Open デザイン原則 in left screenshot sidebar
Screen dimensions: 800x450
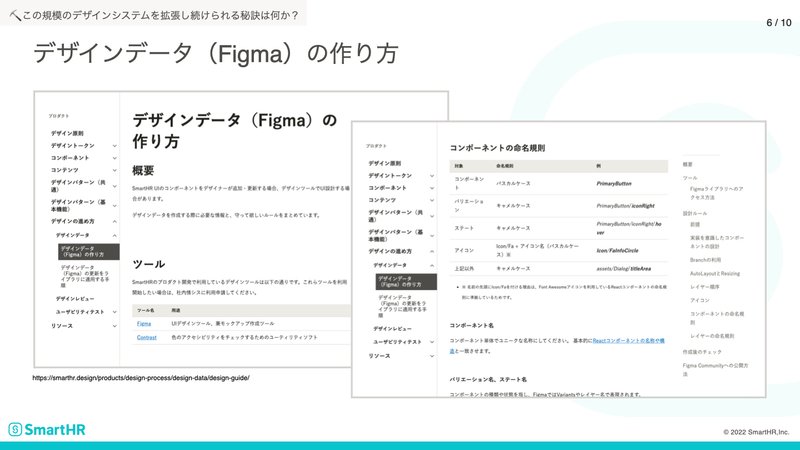(67, 133)
